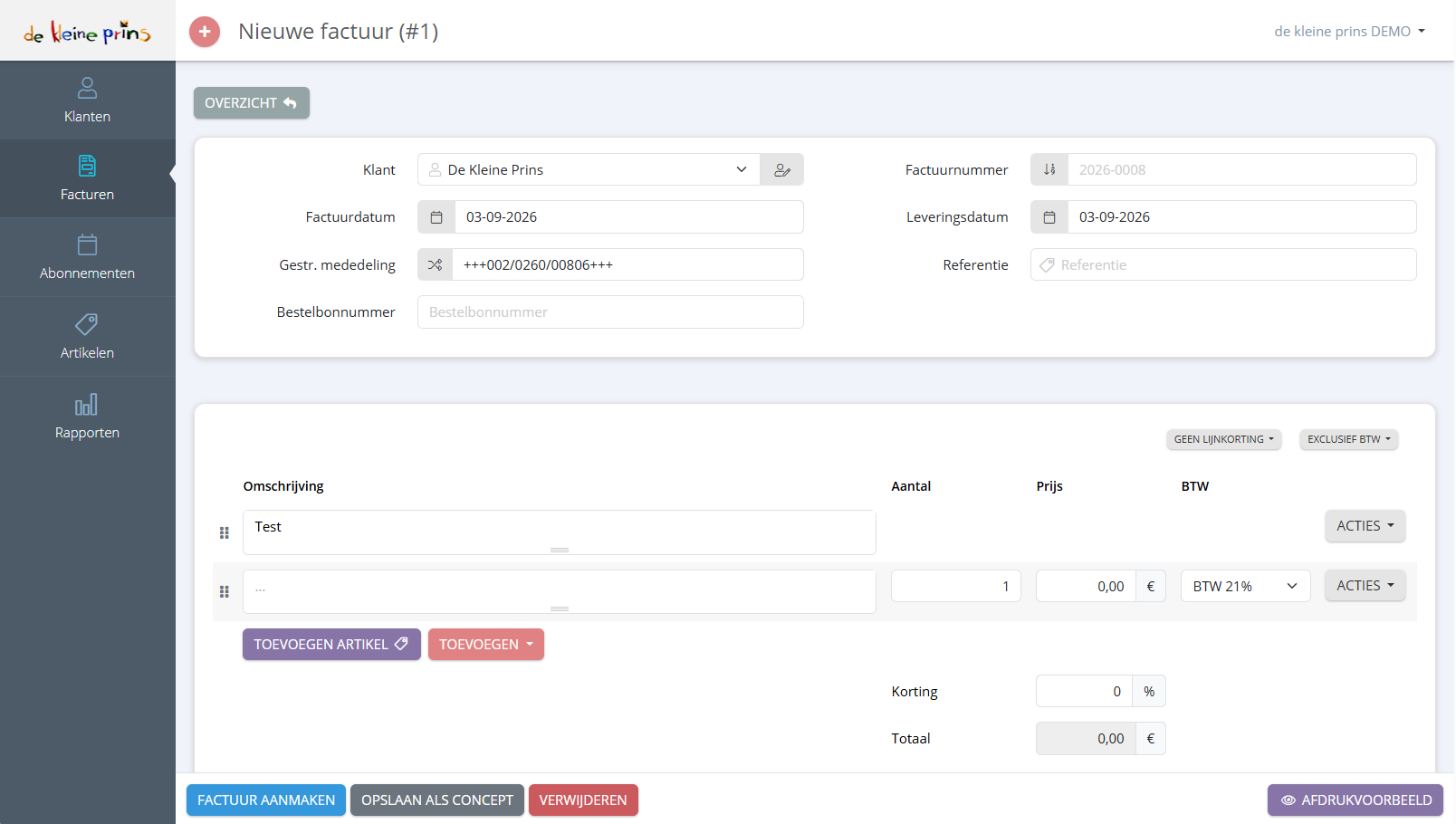The height and width of the screenshot is (824, 1456).
Task: Open ACTIES menu for the Test line
Action: click(x=1365, y=526)
